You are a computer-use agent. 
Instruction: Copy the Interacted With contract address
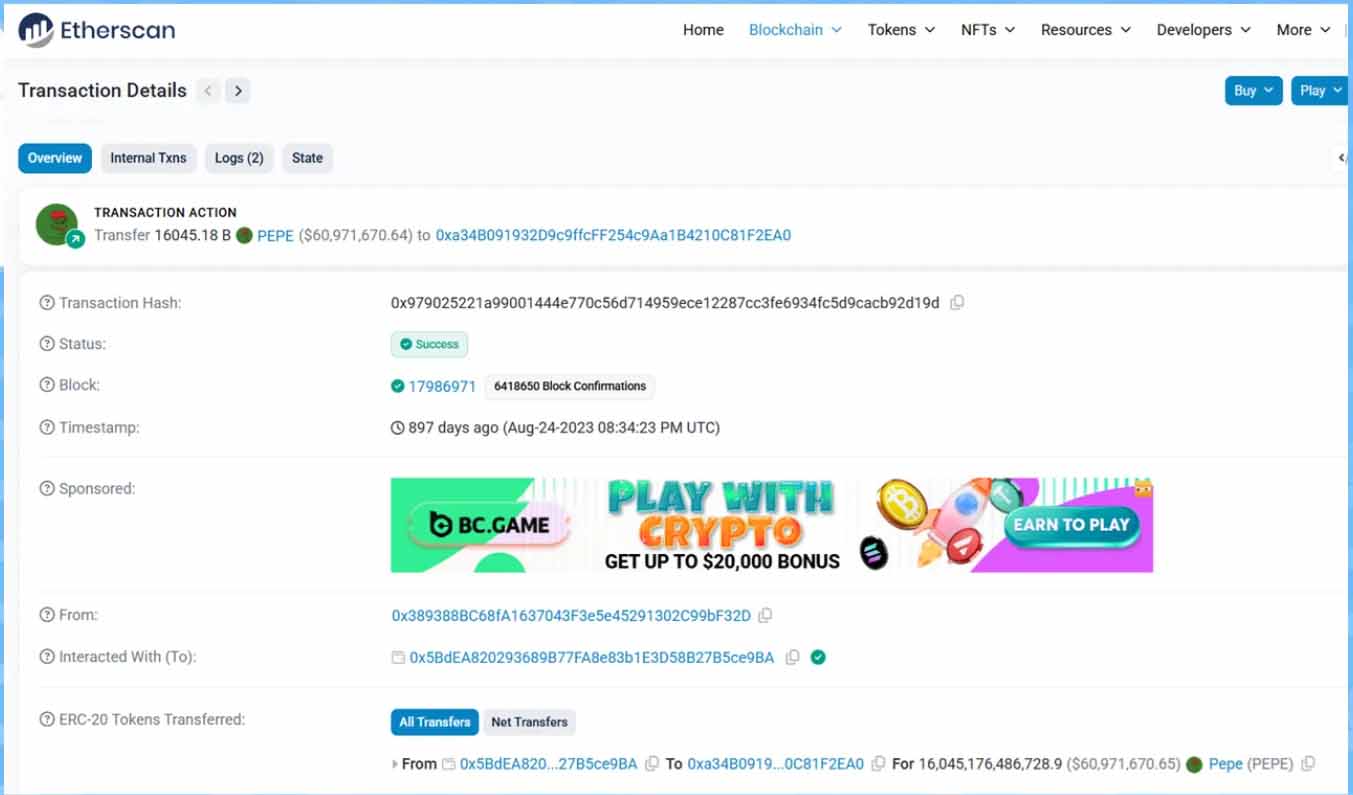pyautogui.click(x=792, y=658)
